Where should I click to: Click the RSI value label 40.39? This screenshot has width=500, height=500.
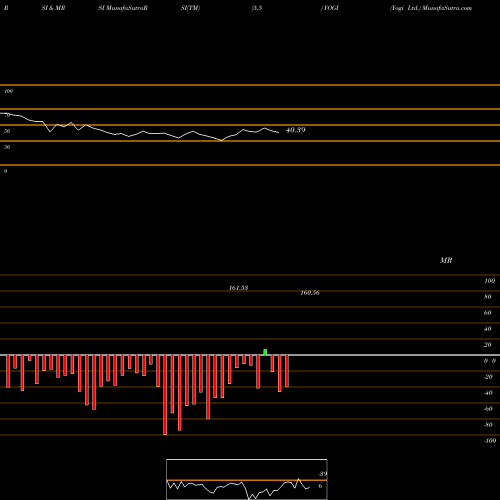point(296,130)
